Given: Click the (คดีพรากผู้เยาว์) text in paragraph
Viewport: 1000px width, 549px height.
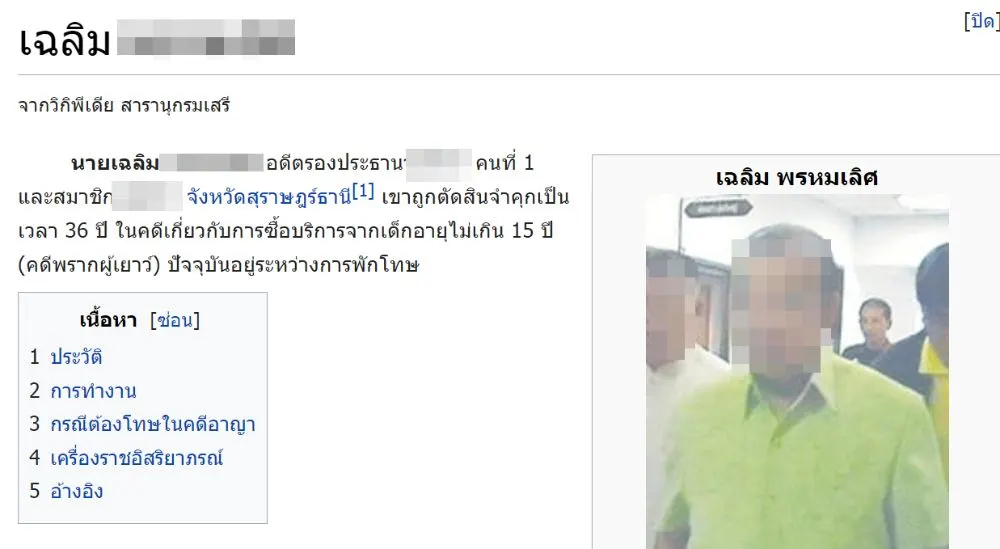Looking at the screenshot, I should pos(89,265).
